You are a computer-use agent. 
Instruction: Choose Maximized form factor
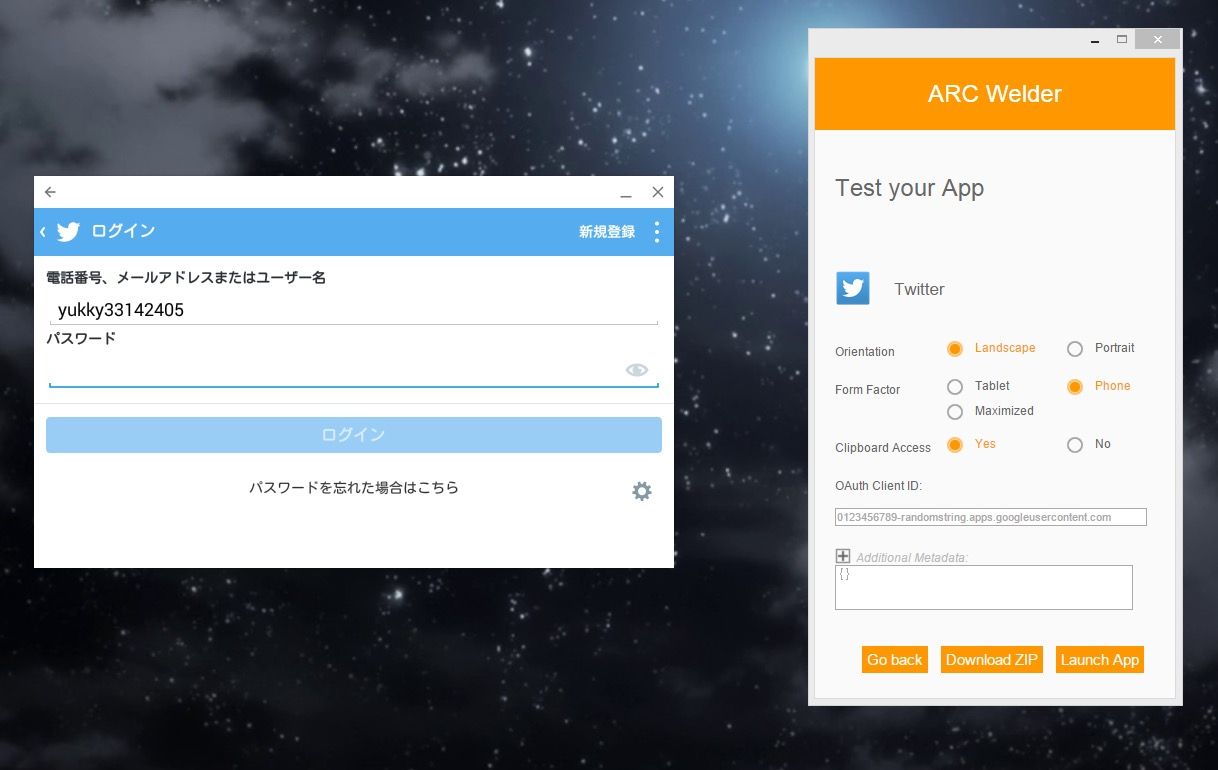click(x=955, y=412)
